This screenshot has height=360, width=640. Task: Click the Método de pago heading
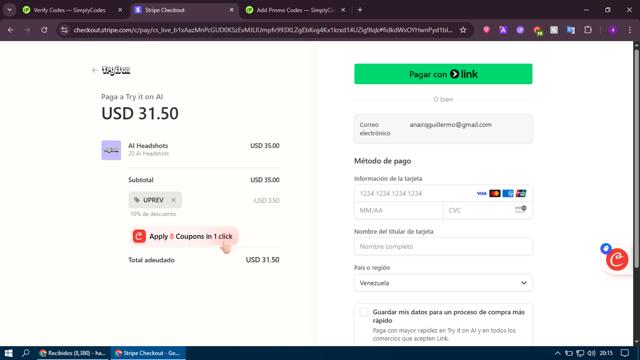pos(382,161)
